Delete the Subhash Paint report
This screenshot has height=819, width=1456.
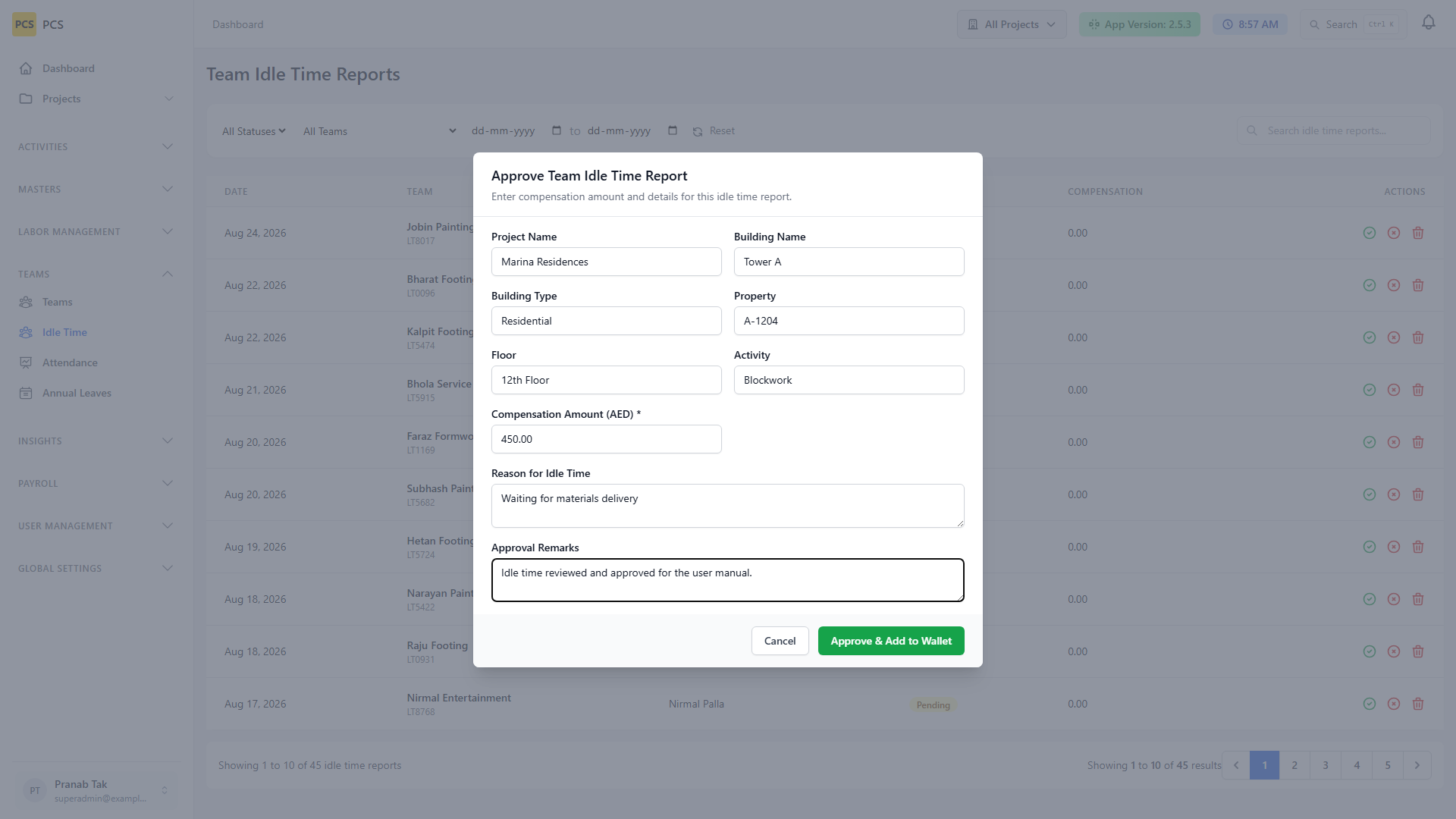[x=1417, y=494]
